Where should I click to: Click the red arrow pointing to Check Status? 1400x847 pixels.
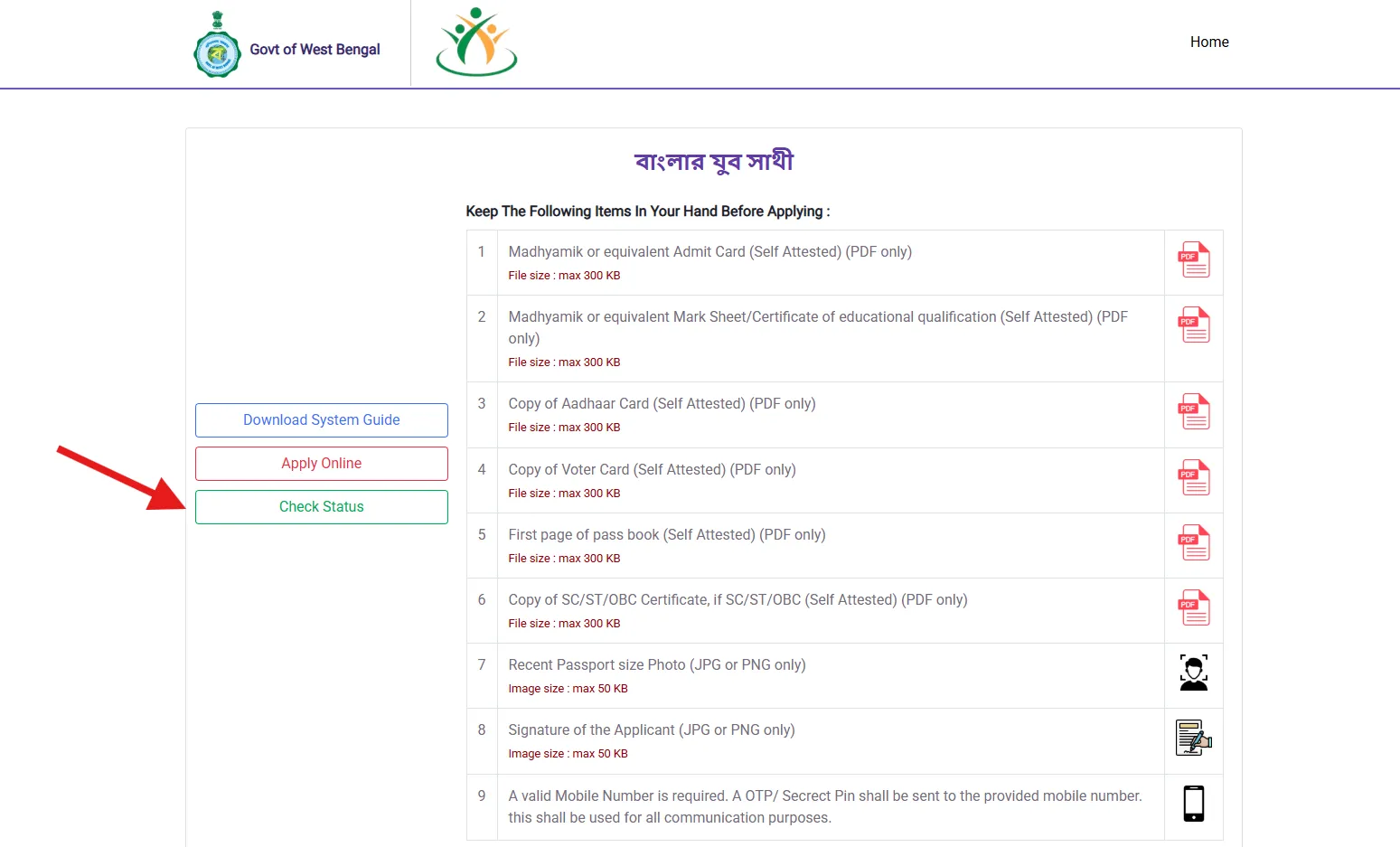tap(117, 475)
